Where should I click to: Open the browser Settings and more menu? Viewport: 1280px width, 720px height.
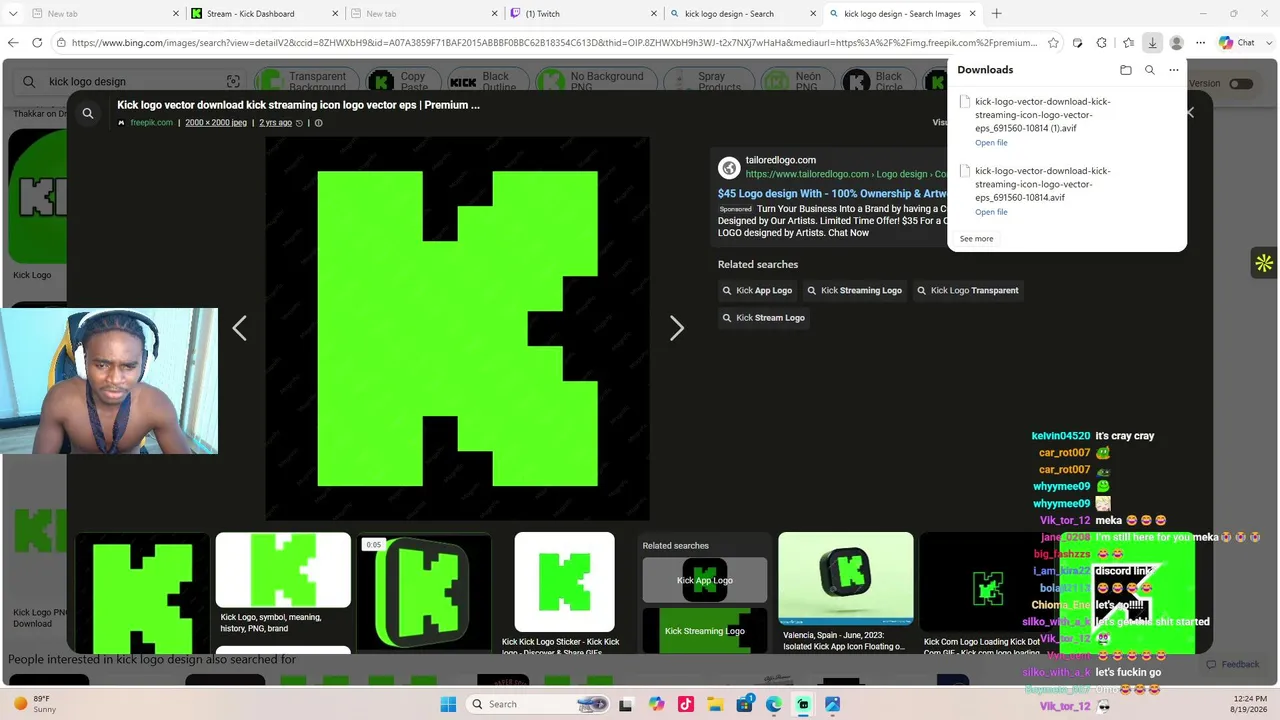pos(1201,43)
